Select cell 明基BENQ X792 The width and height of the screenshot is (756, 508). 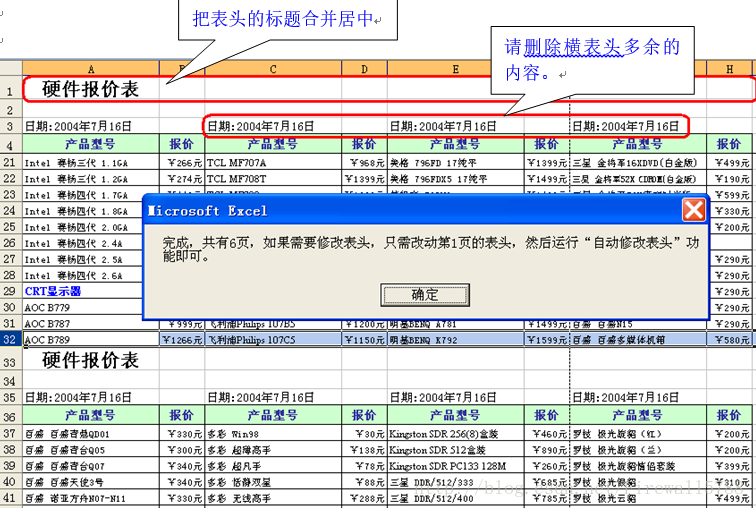[455, 340]
